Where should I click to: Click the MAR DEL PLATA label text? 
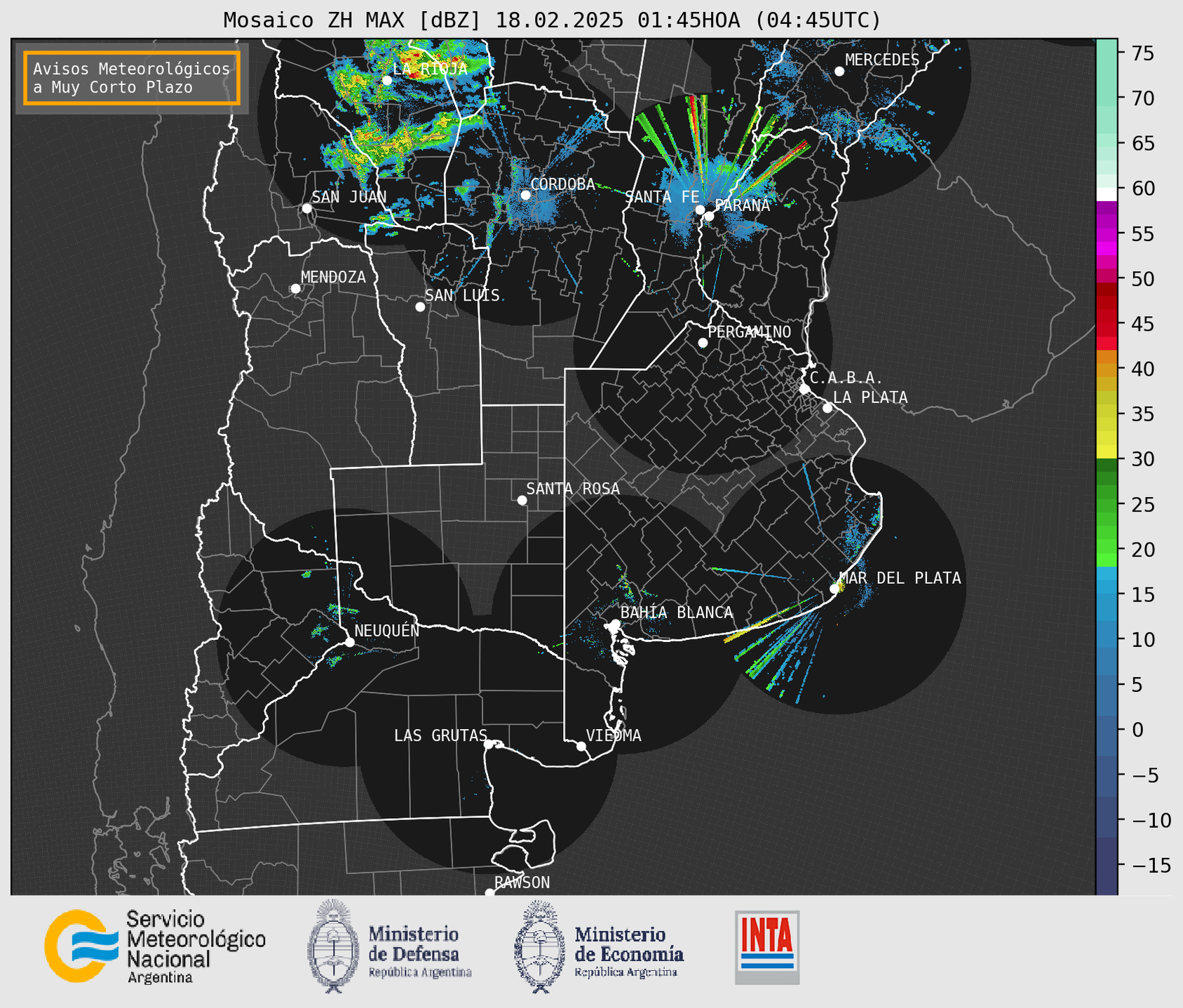coord(900,578)
